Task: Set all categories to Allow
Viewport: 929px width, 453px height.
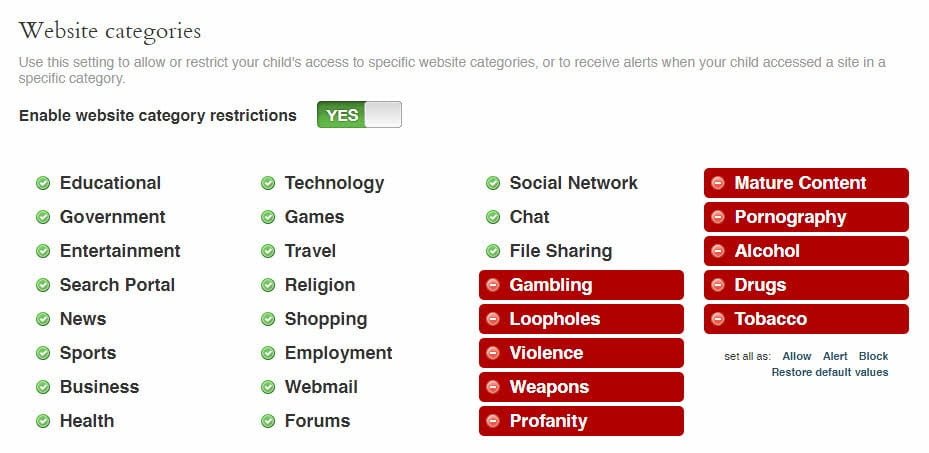Action: click(797, 356)
